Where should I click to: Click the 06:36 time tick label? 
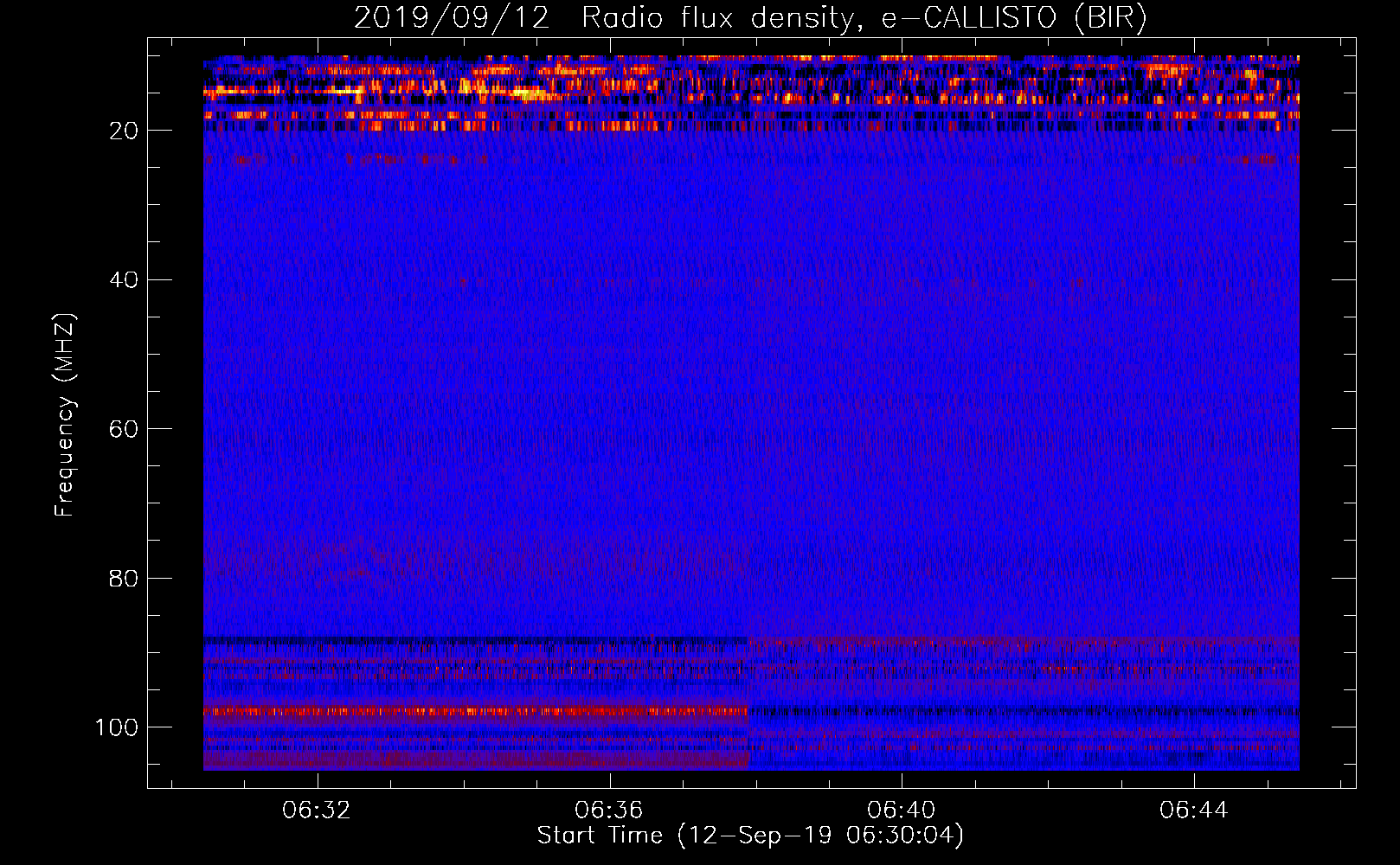[609, 811]
